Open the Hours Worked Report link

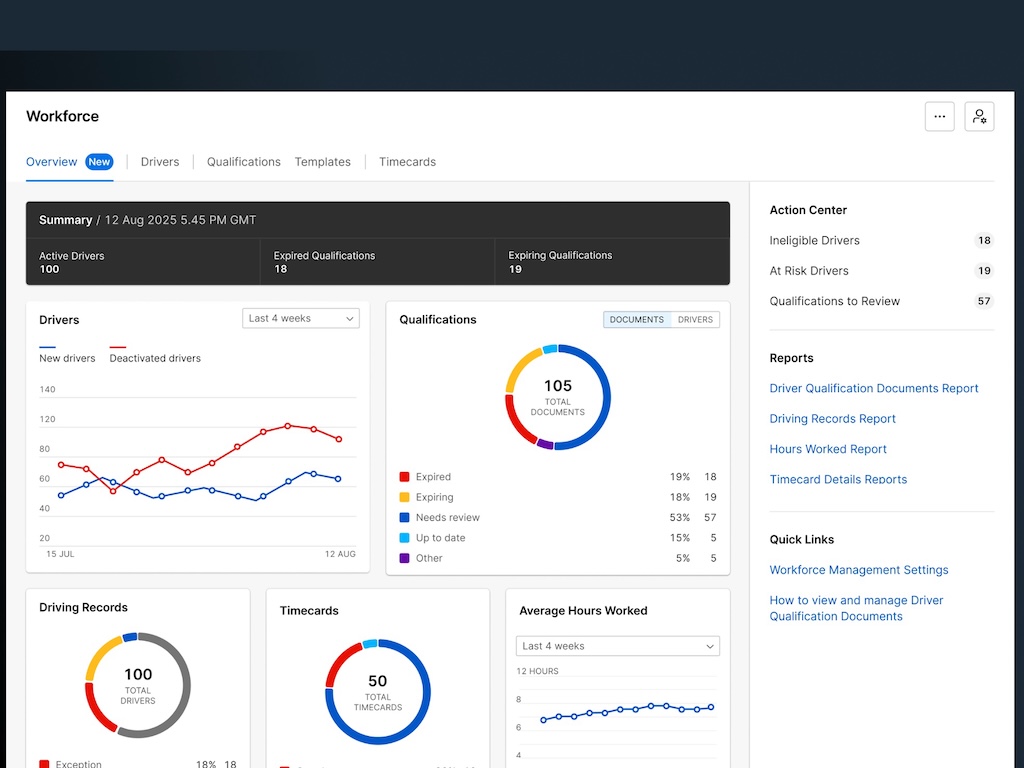(827, 449)
